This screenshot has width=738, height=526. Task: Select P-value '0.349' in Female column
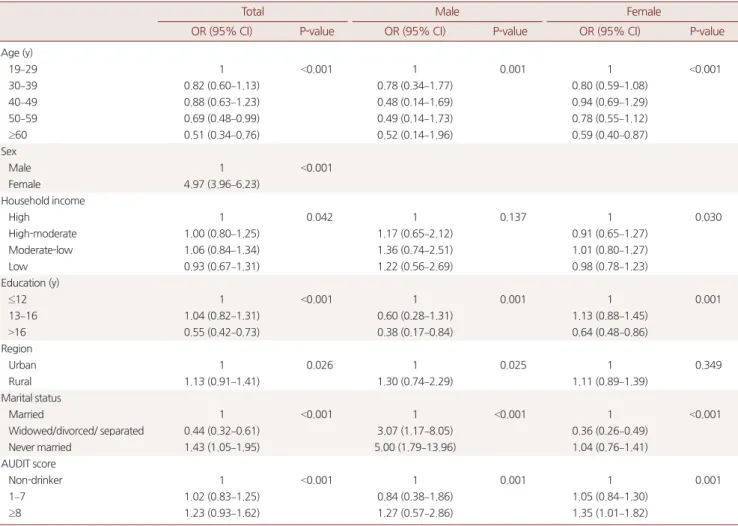pos(708,366)
